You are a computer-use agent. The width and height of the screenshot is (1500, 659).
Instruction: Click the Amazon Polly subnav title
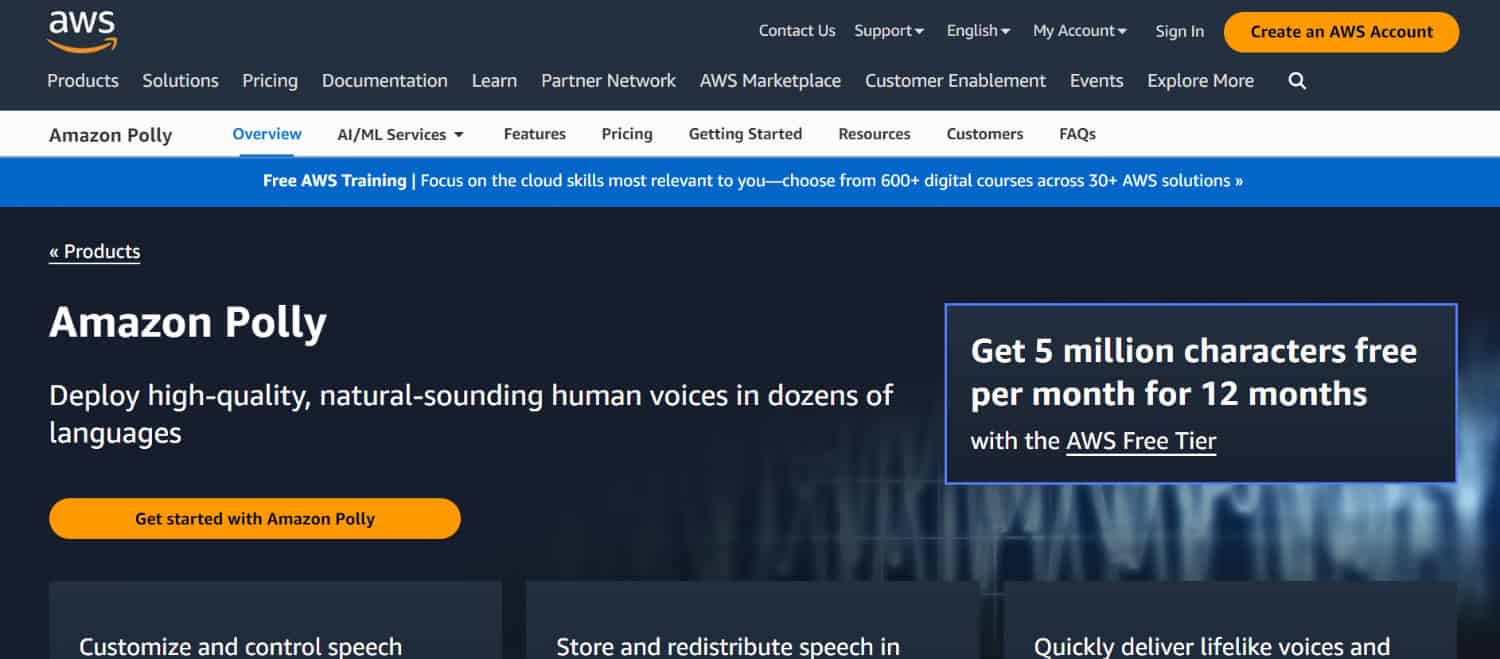click(x=110, y=135)
